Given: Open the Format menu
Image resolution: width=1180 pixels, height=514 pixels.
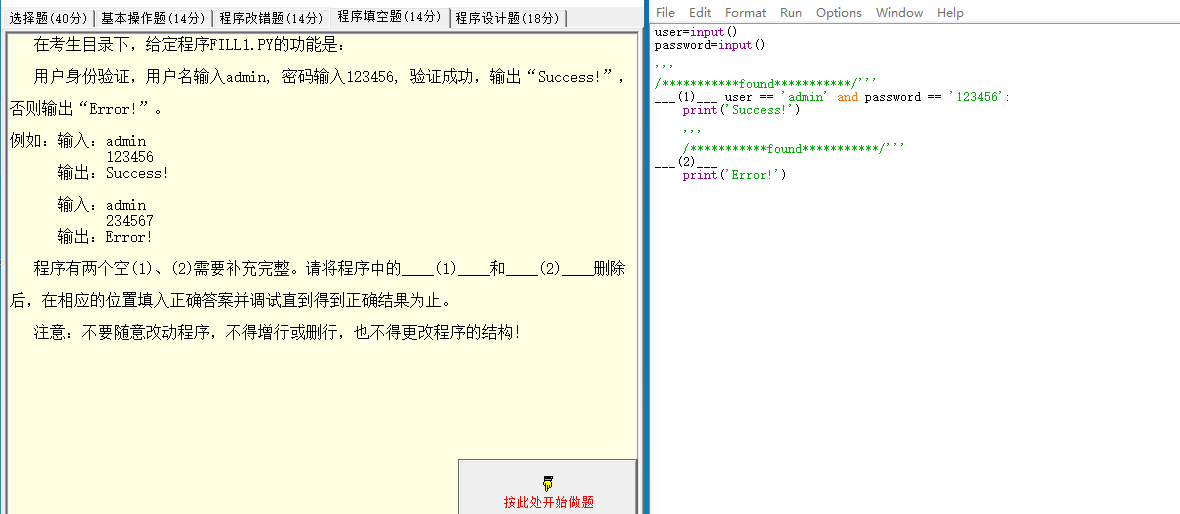Looking at the screenshot, I should [745, 13].
